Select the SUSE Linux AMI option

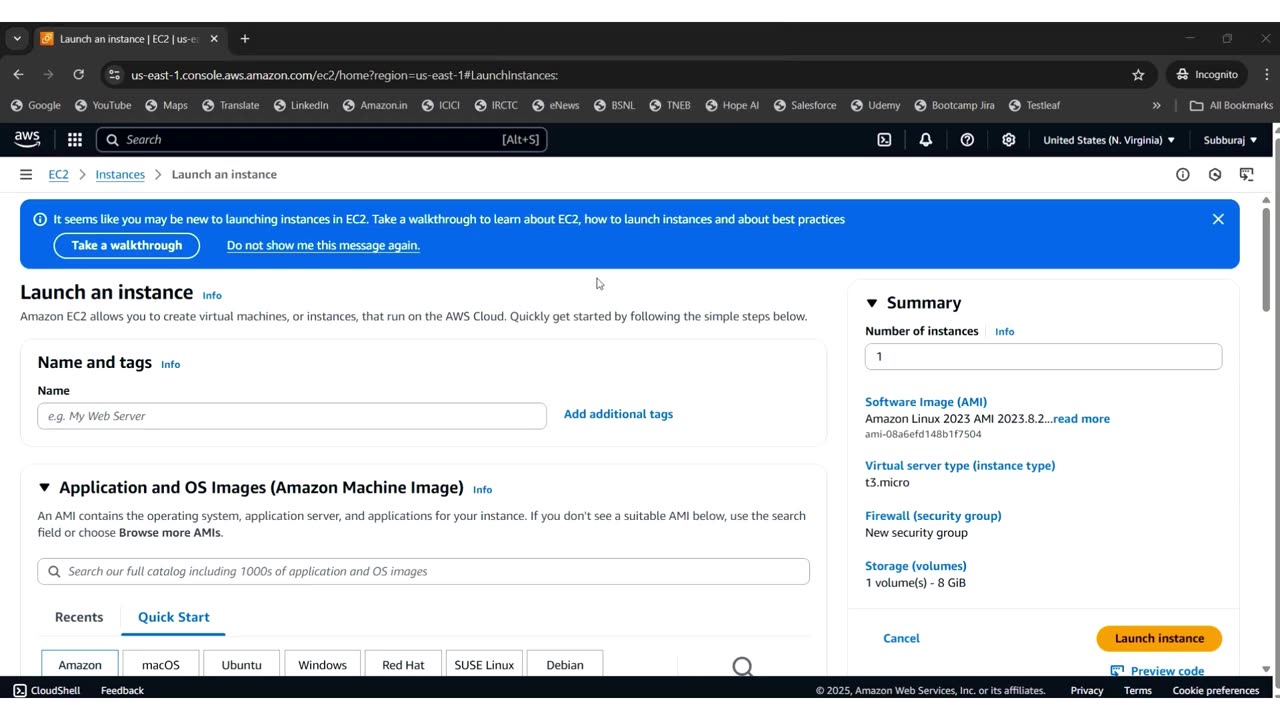485,664
